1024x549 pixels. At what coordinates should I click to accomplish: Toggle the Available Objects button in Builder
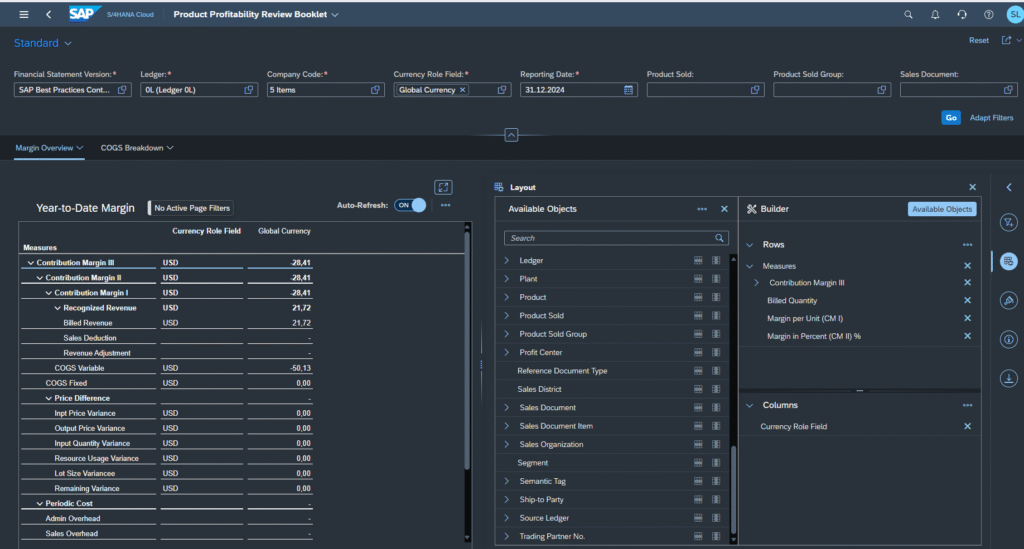tap(942, 209)
